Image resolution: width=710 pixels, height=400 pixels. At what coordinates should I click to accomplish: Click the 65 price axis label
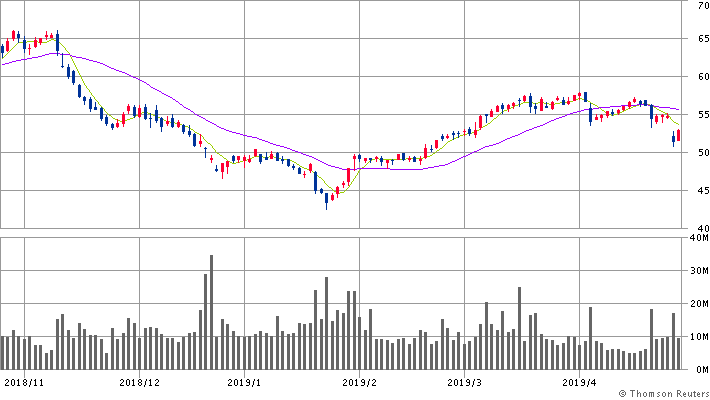click(703, 39)
